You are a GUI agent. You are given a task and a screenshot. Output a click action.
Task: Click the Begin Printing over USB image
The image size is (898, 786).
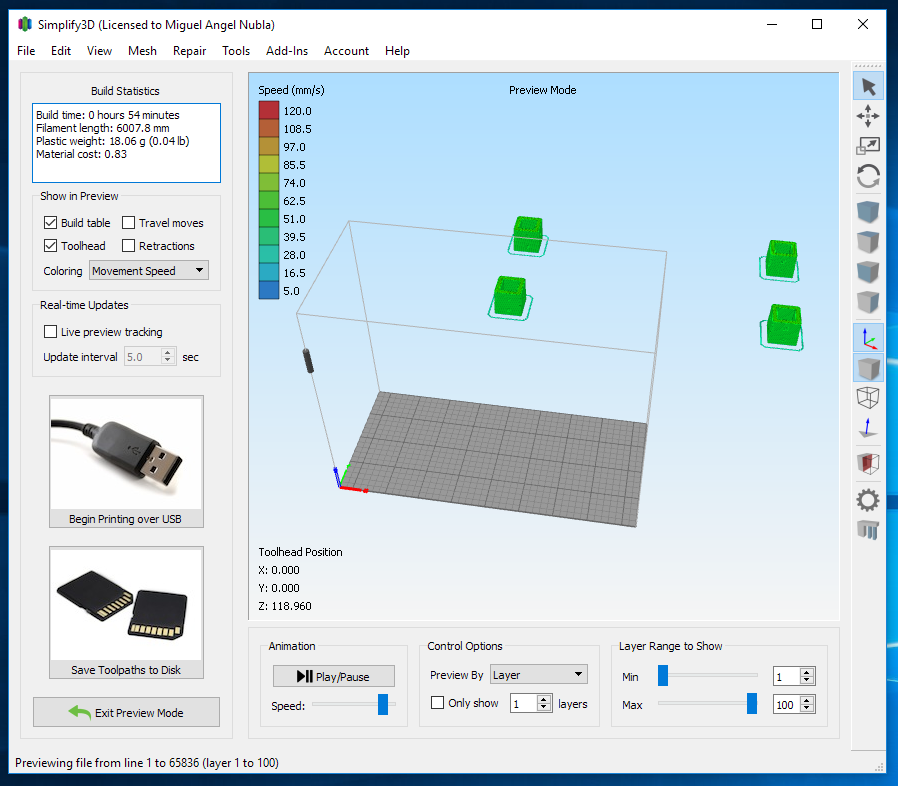tap(126, 453)
